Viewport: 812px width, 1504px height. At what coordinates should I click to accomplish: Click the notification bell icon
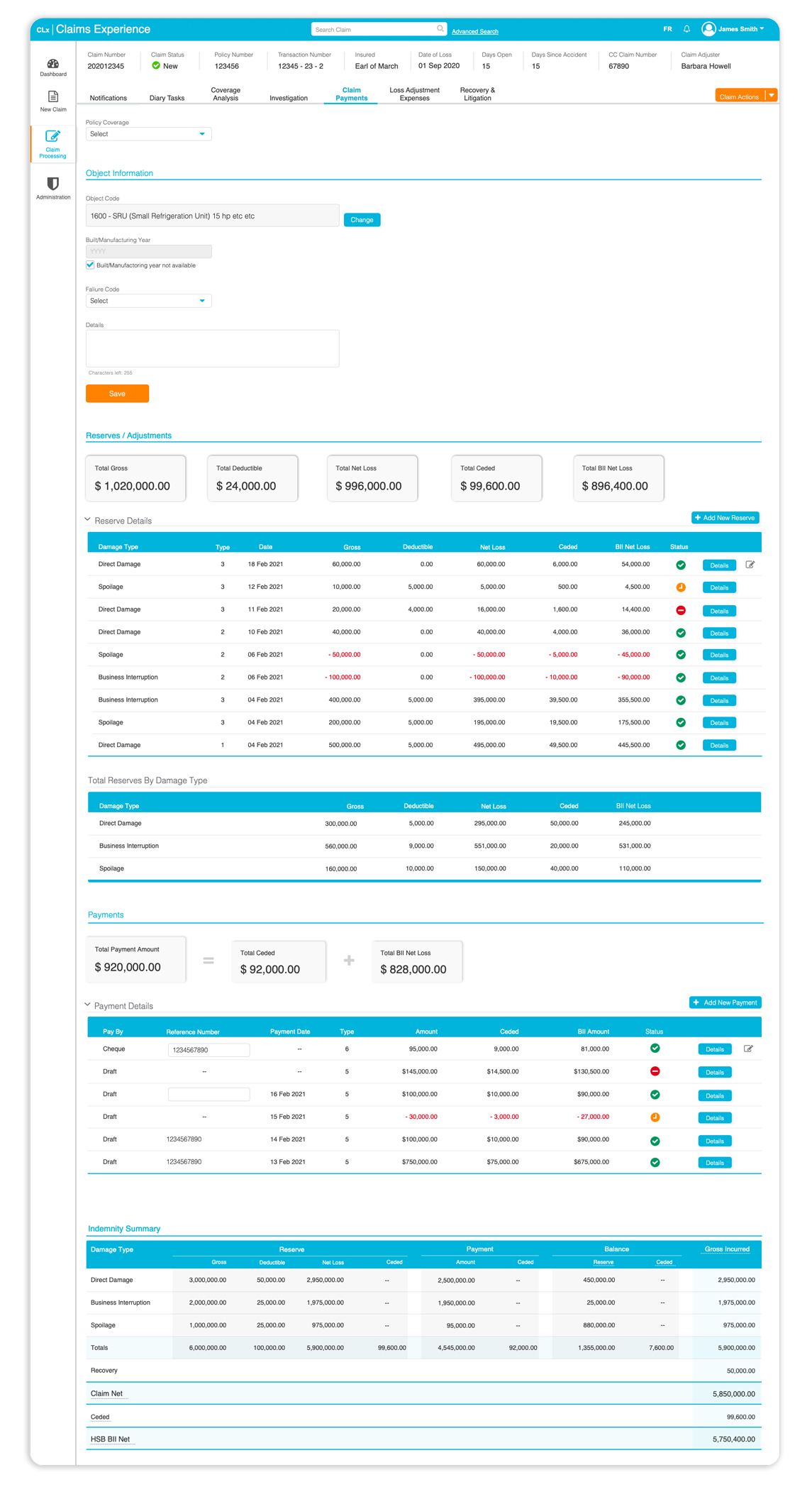pos(686,29)
